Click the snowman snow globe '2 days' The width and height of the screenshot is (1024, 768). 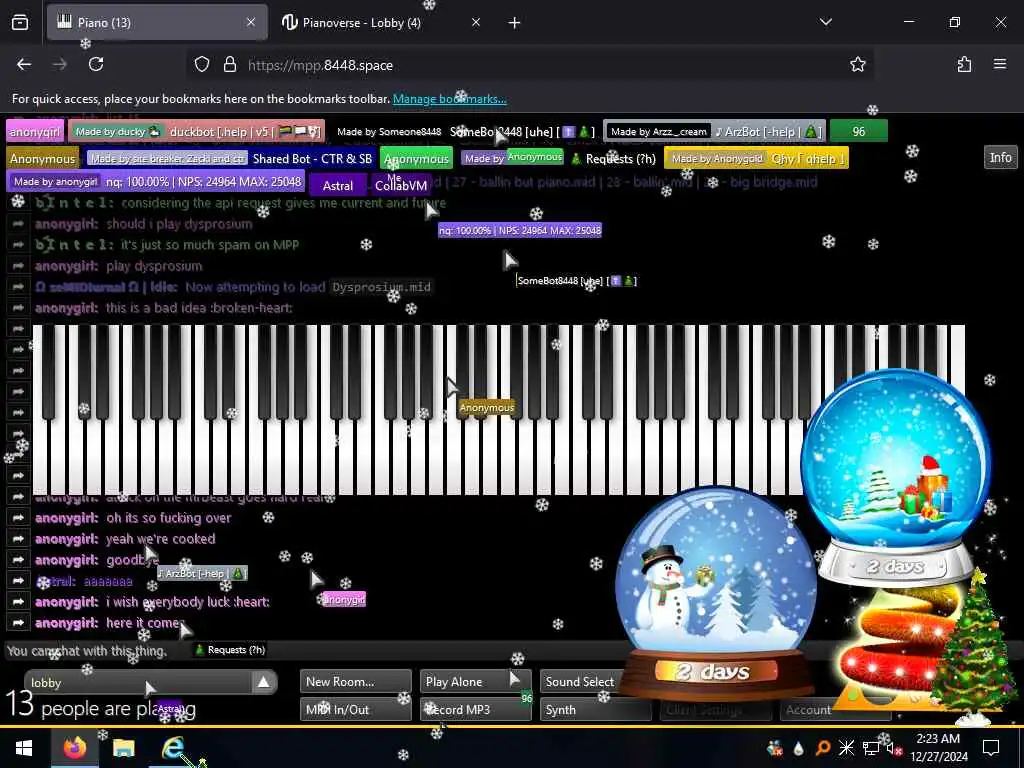(x=716, y=592)
